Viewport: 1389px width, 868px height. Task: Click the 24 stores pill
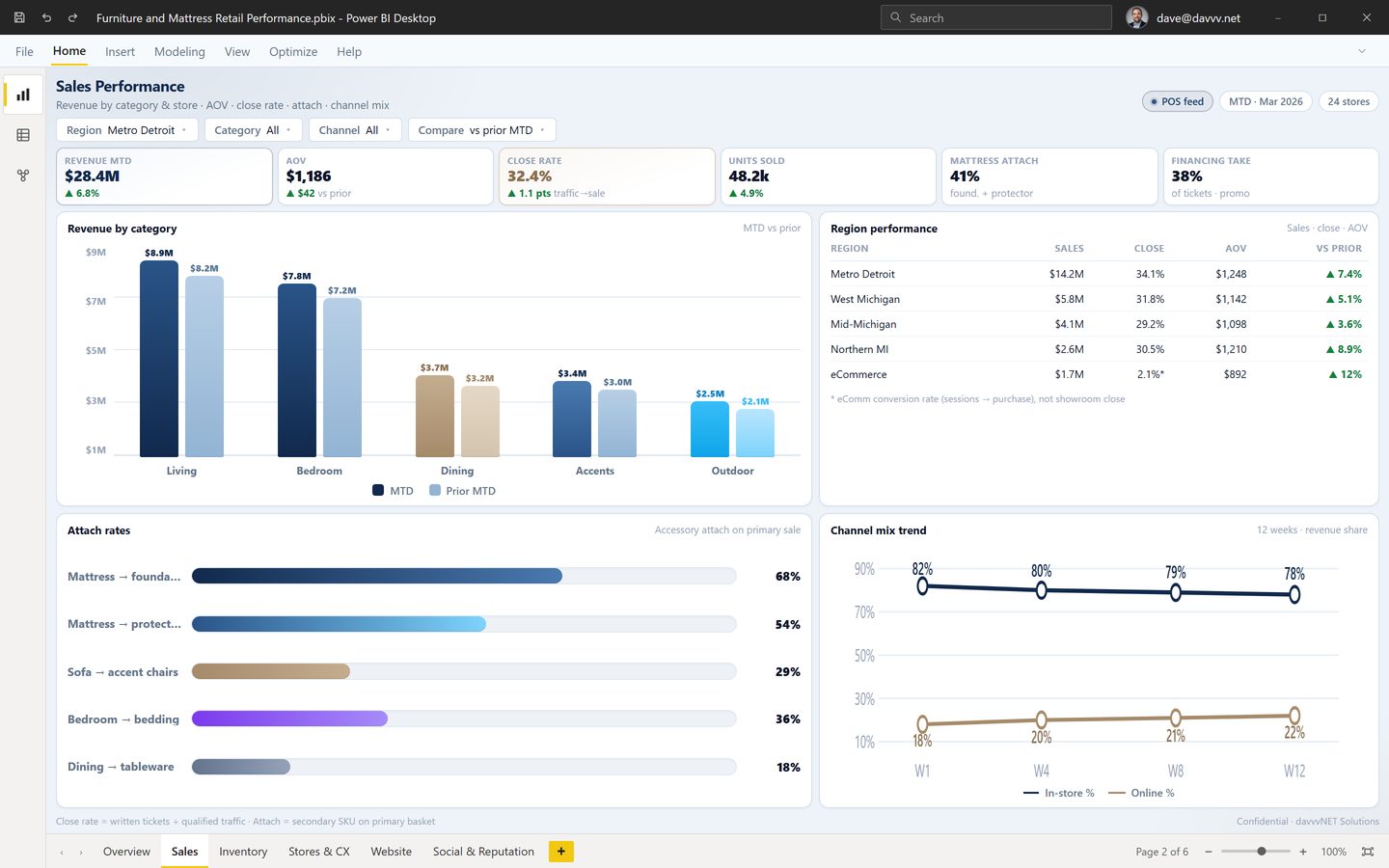pos(1348,101)
